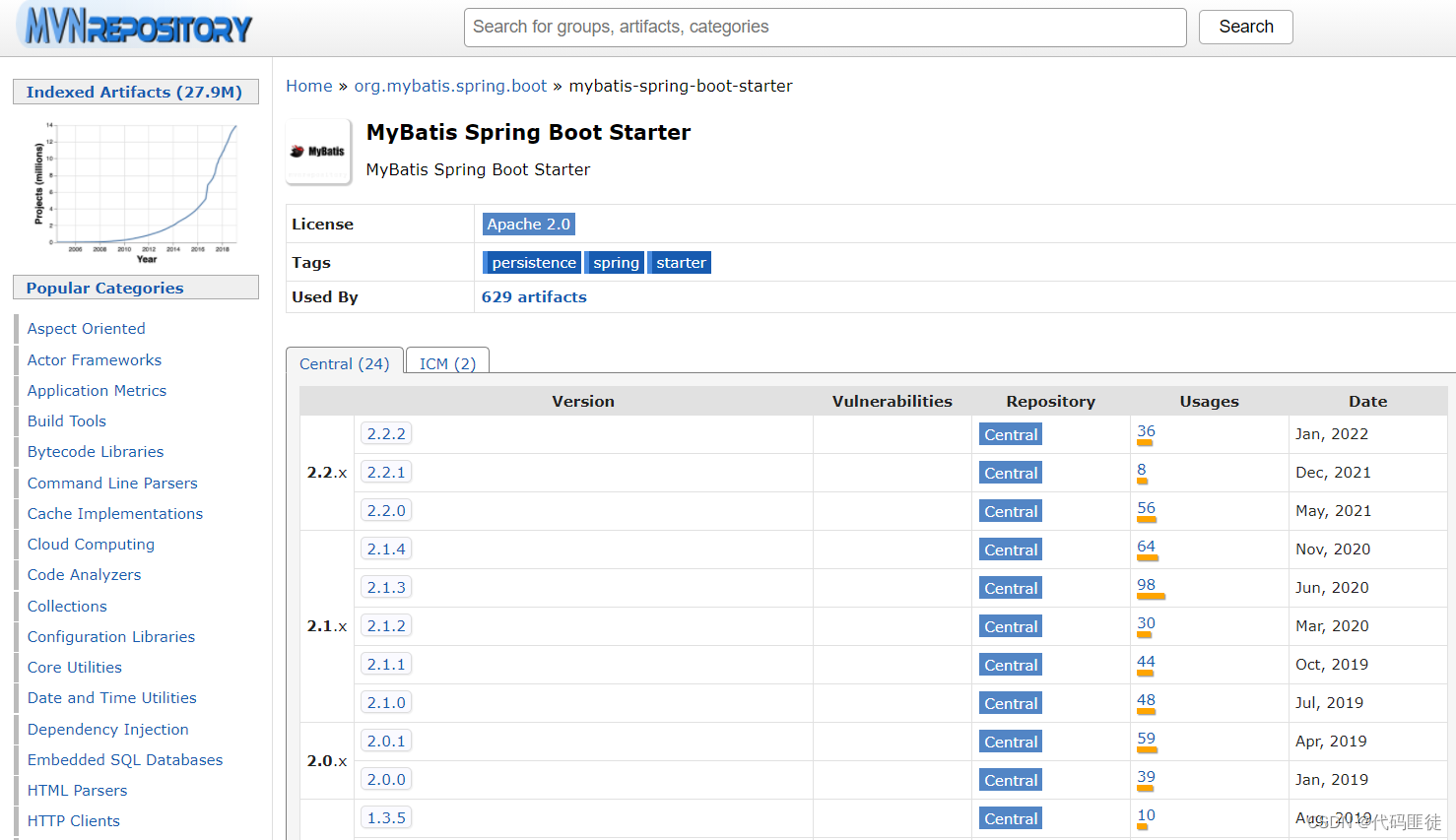Click the indexed artifacts growth chart

136,191
